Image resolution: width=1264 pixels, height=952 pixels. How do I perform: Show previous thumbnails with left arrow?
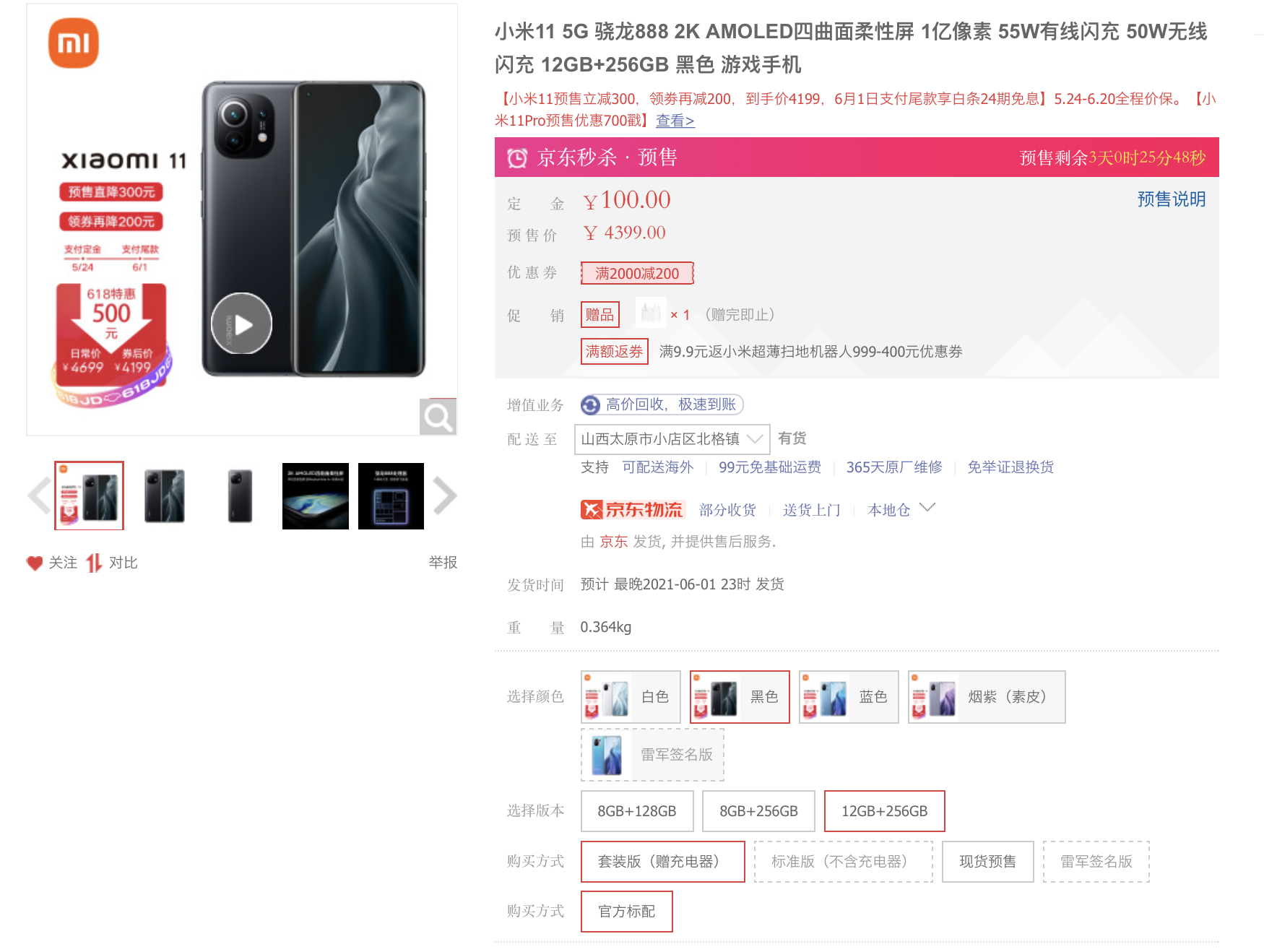click(39, 496)
